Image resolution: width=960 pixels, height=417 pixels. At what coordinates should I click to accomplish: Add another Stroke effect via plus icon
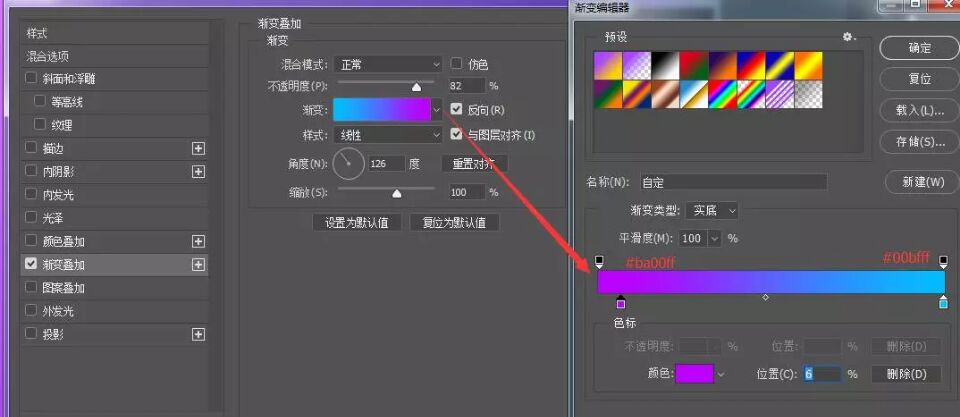coord(198,148)
